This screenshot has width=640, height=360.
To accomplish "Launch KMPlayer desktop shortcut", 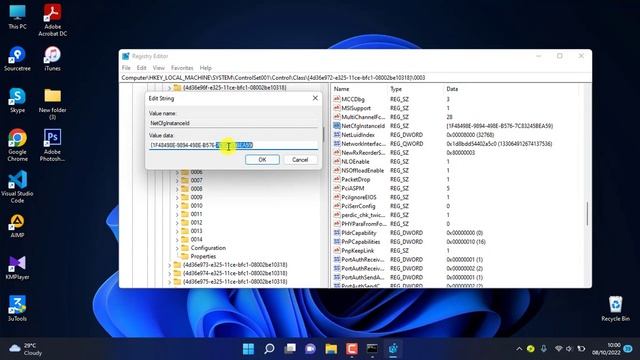I will click(x=17, y=267).
